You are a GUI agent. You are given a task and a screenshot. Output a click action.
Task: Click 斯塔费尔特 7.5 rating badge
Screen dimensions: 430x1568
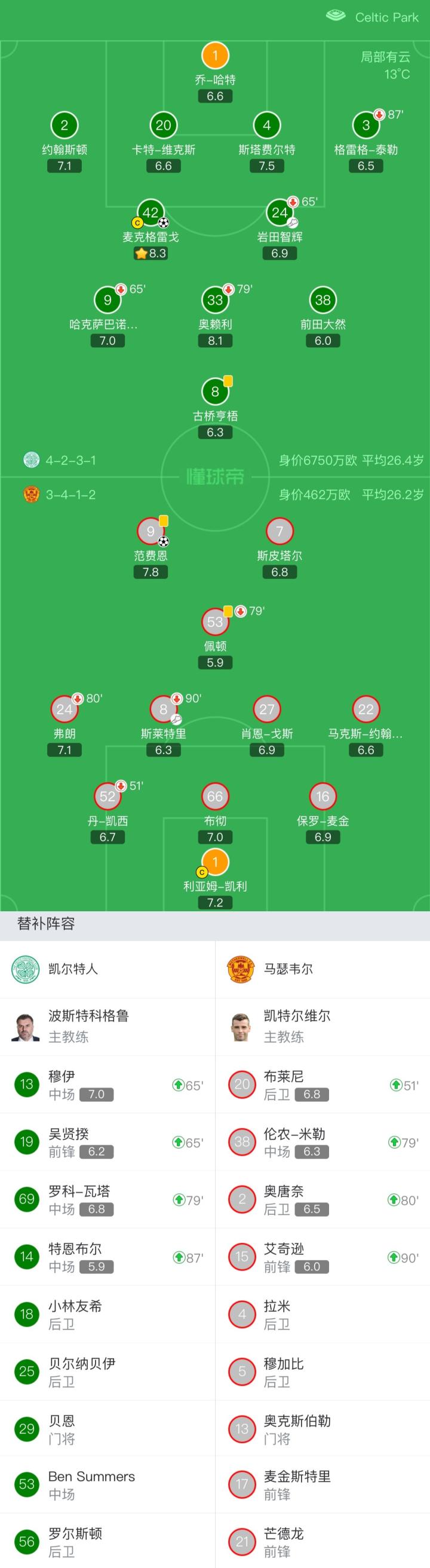(266, 166)
